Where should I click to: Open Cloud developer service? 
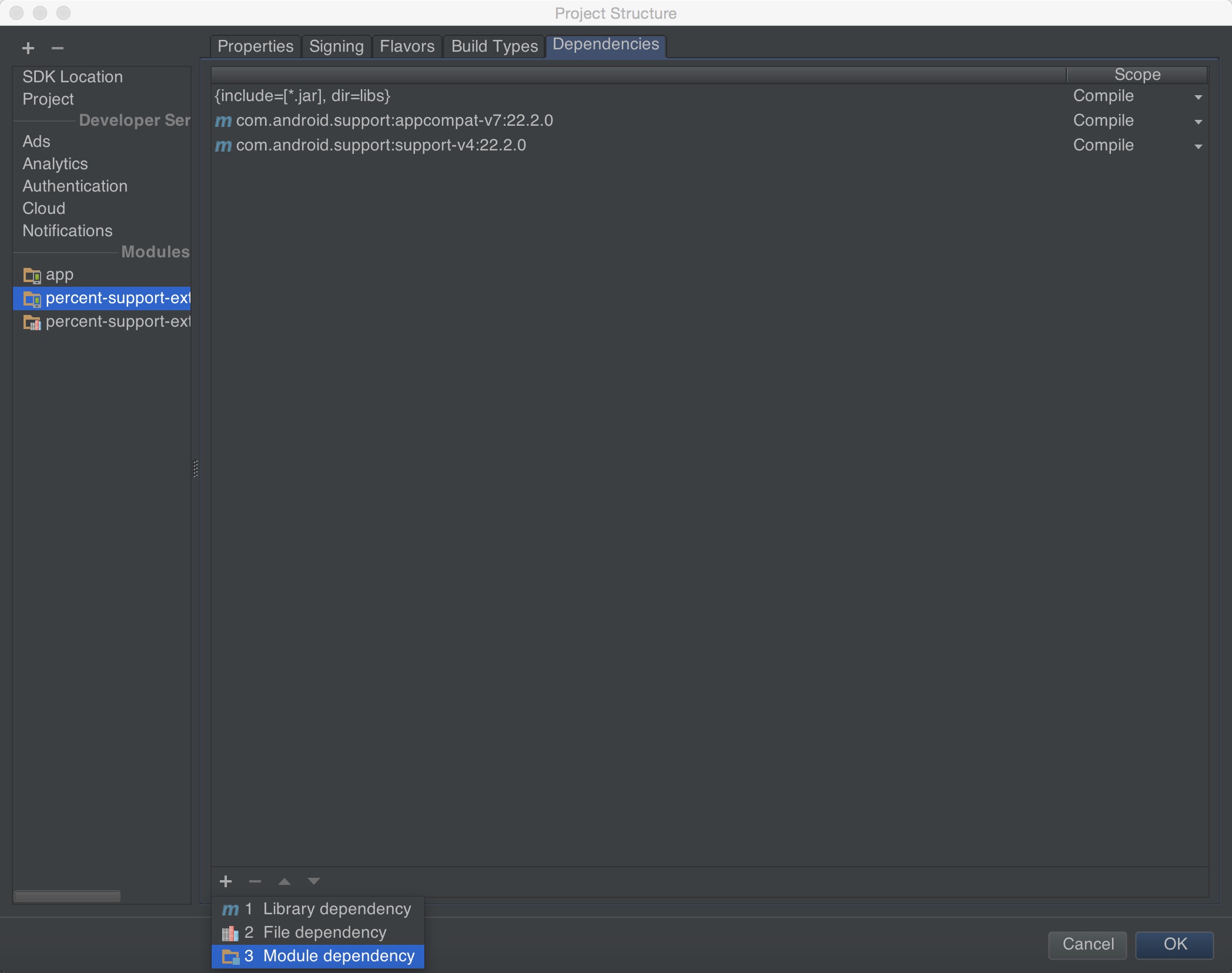pos(44,209)
